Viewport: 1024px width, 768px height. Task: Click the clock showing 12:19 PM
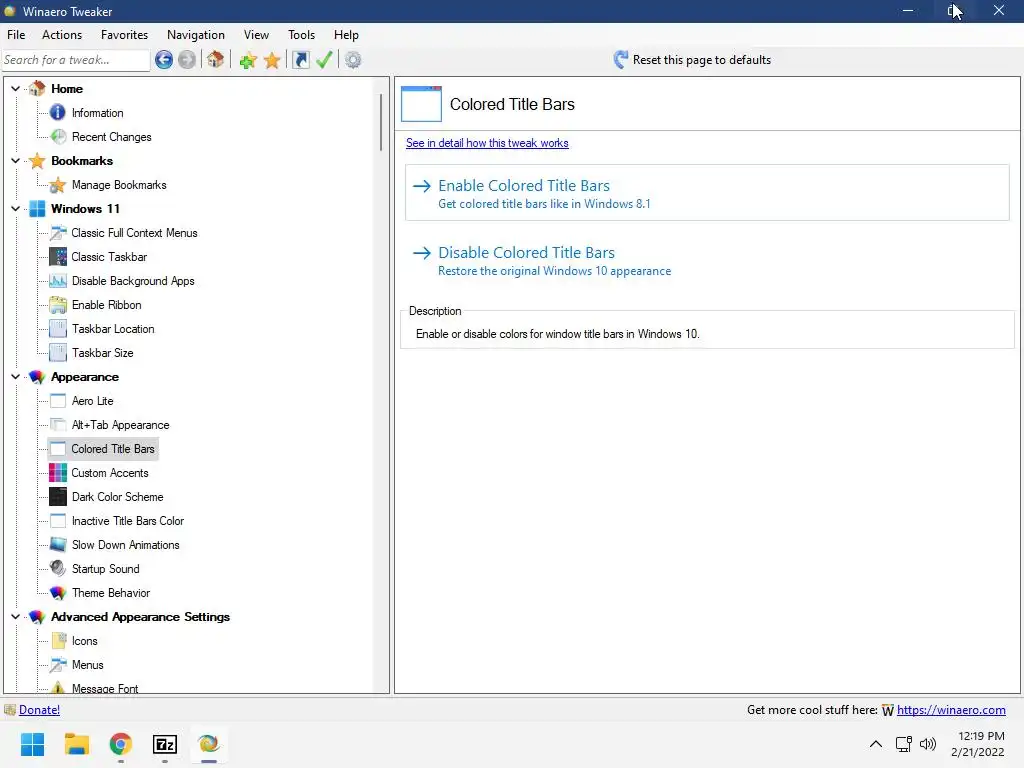(x=981, y=736)
